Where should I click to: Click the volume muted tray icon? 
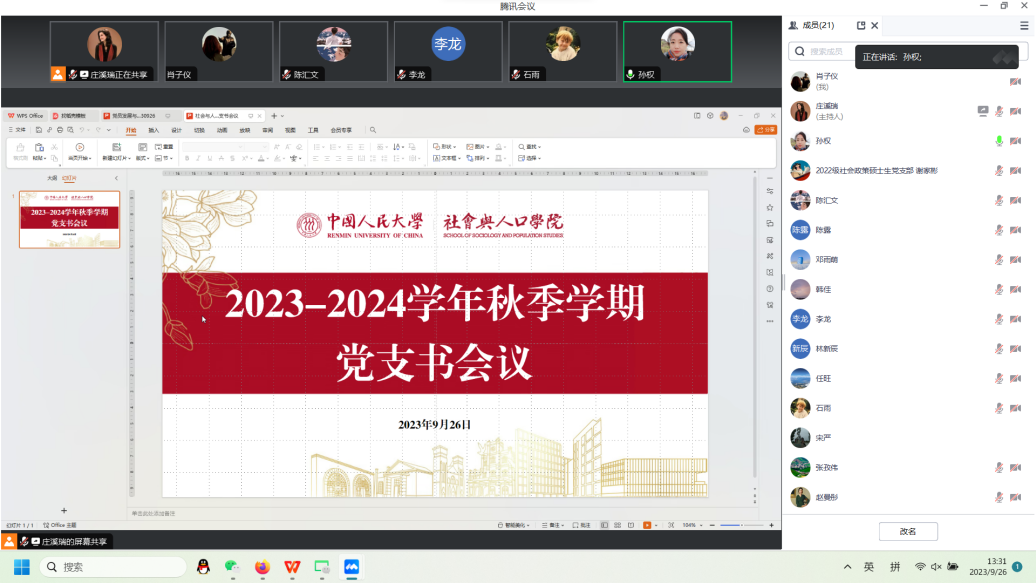point(936,567)
